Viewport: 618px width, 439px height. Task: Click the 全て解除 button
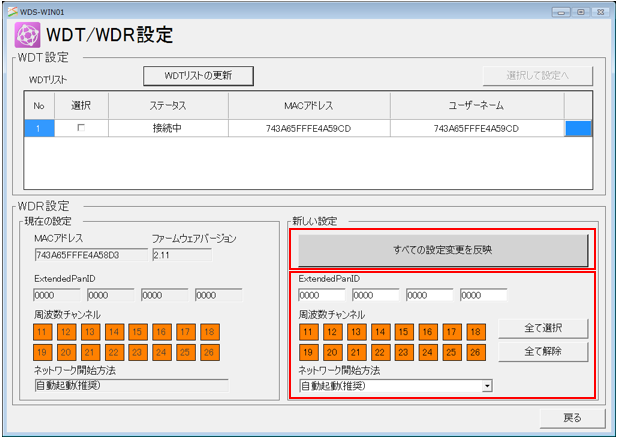[556, 352]
